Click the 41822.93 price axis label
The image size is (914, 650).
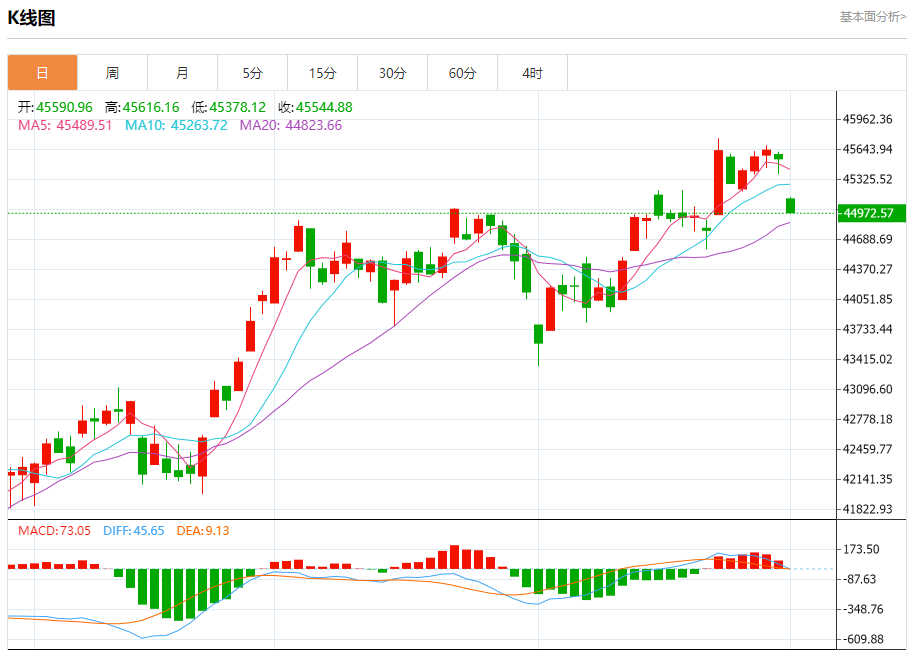tap(867, 509)
